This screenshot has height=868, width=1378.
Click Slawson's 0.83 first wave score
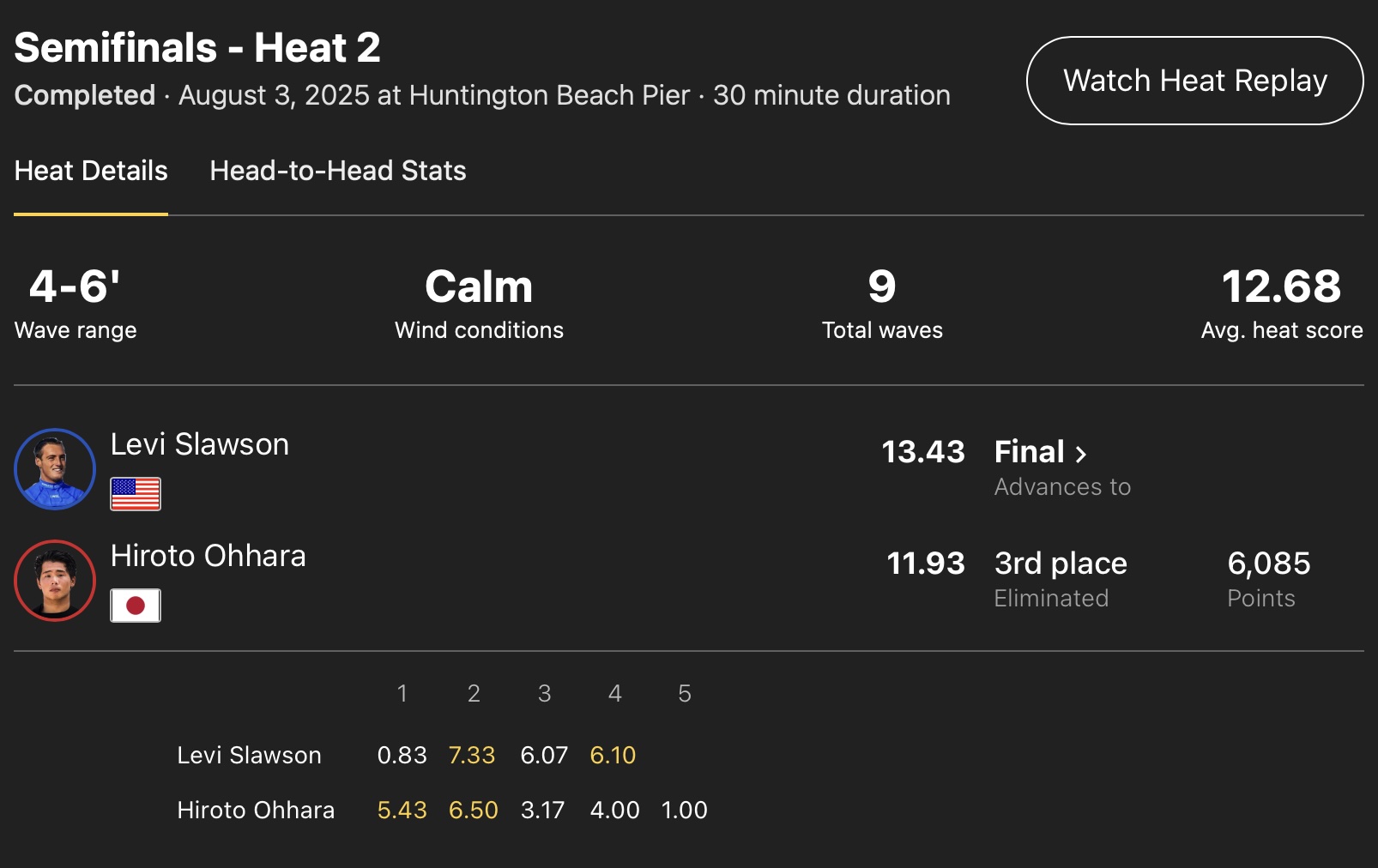tap(402, 755)
